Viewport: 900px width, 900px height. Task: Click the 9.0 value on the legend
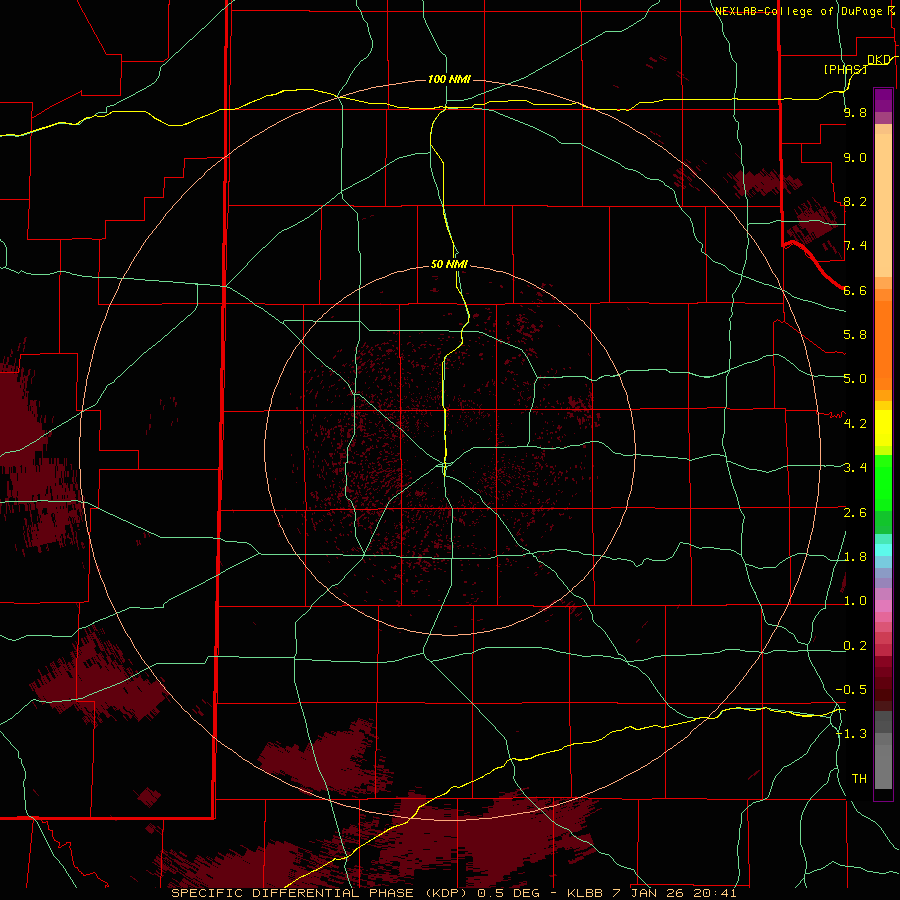pos(855,157)
